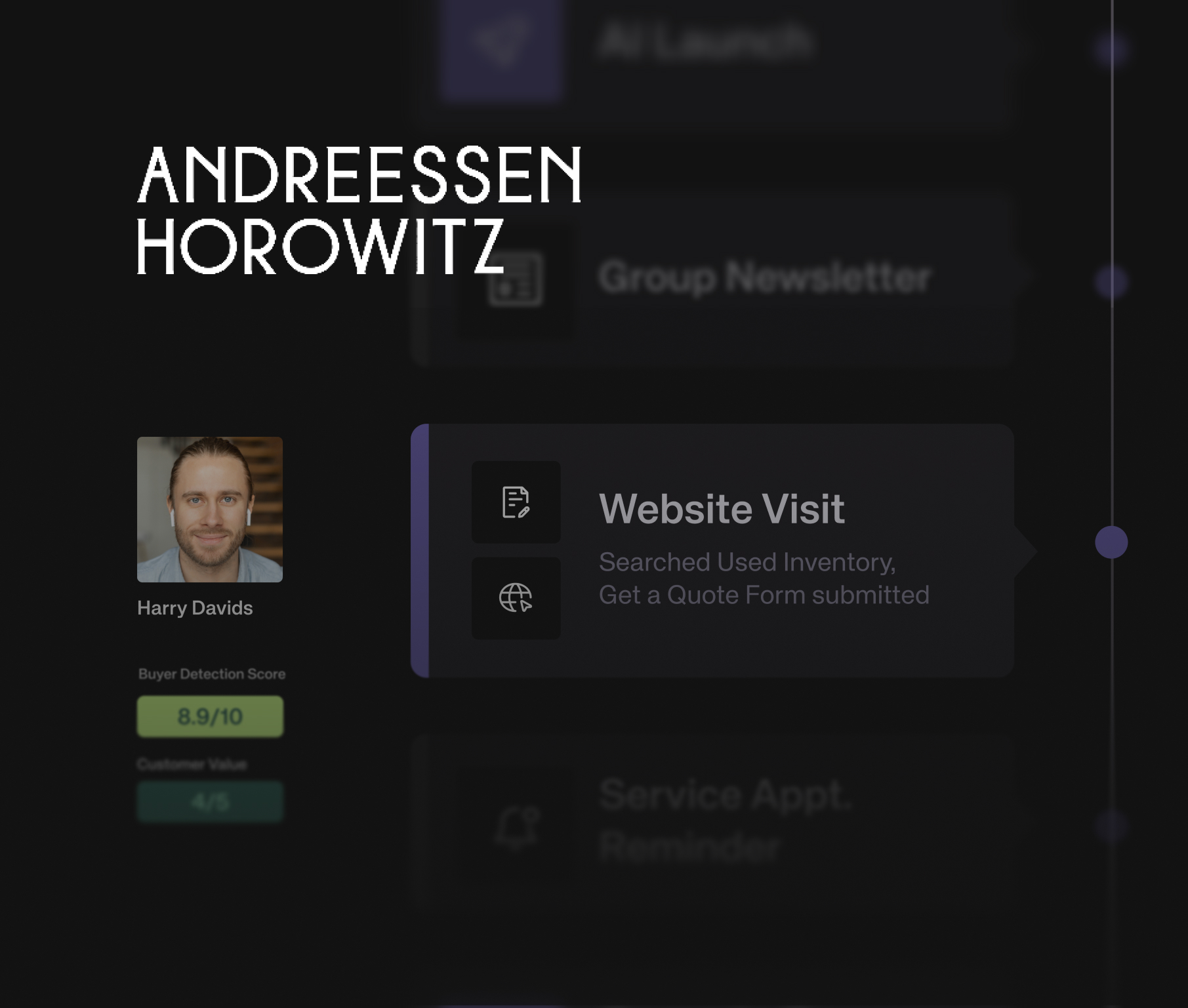1188x1008 pixels.
Task: Click the form edit document icon
Action: pyautogui.click(x=516, y=502)
